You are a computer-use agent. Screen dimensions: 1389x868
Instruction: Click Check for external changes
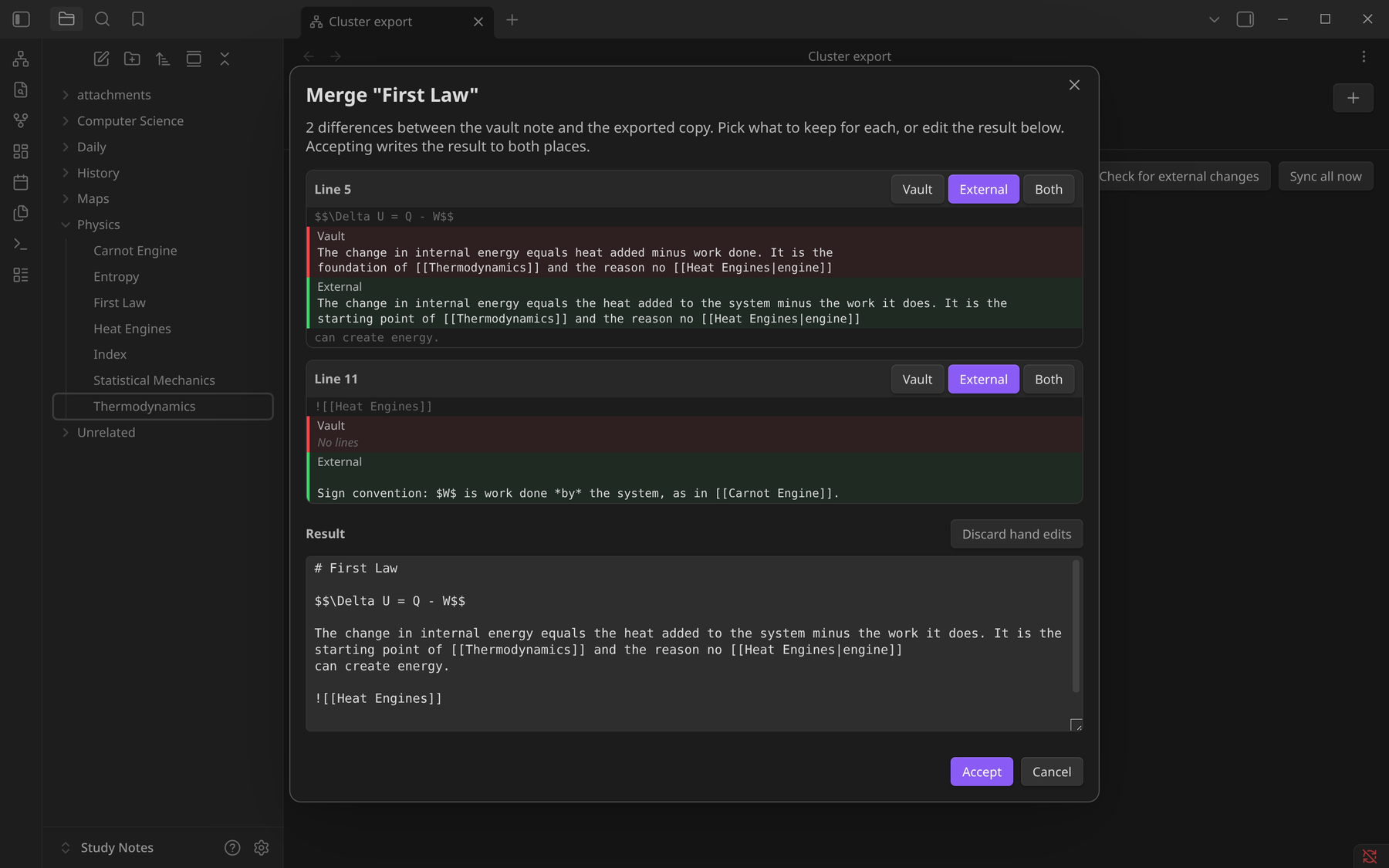1178,177
